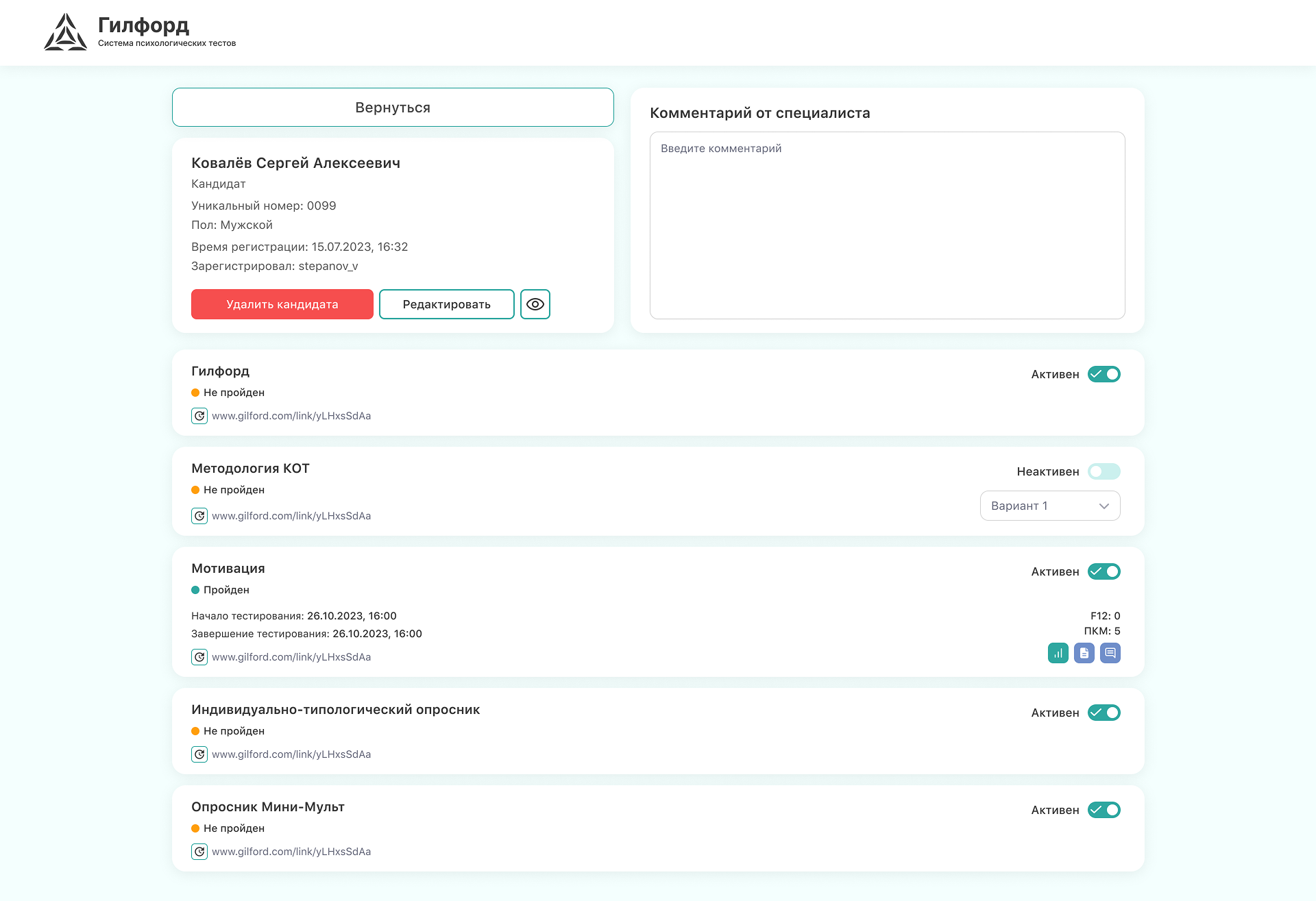1316x901 pixels.
Task: Click the eye icon beside Редактировать
Action: pyautogui.click(x=535, y=304)
